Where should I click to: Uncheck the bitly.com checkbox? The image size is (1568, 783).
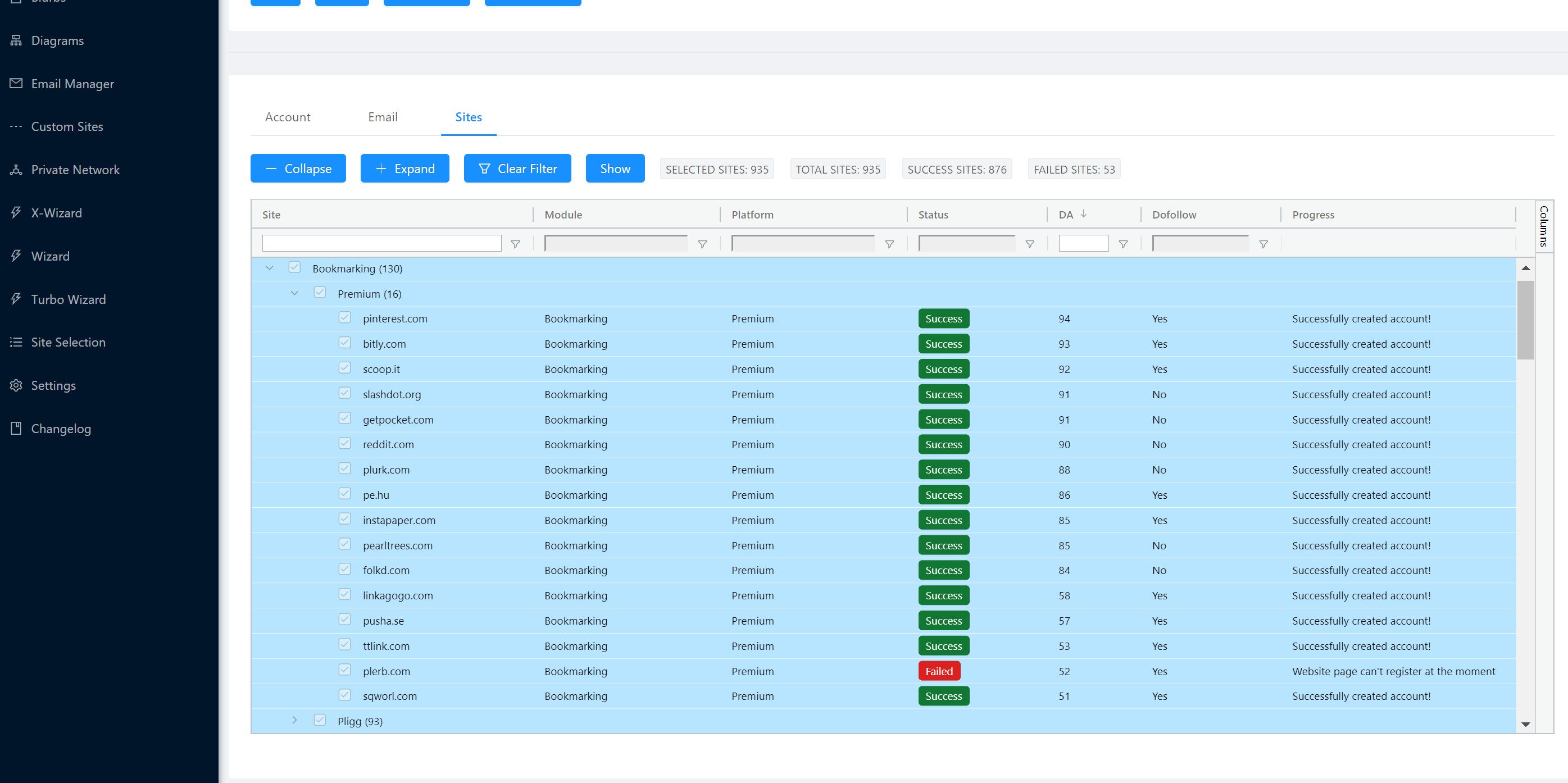(x=344, y=343)
